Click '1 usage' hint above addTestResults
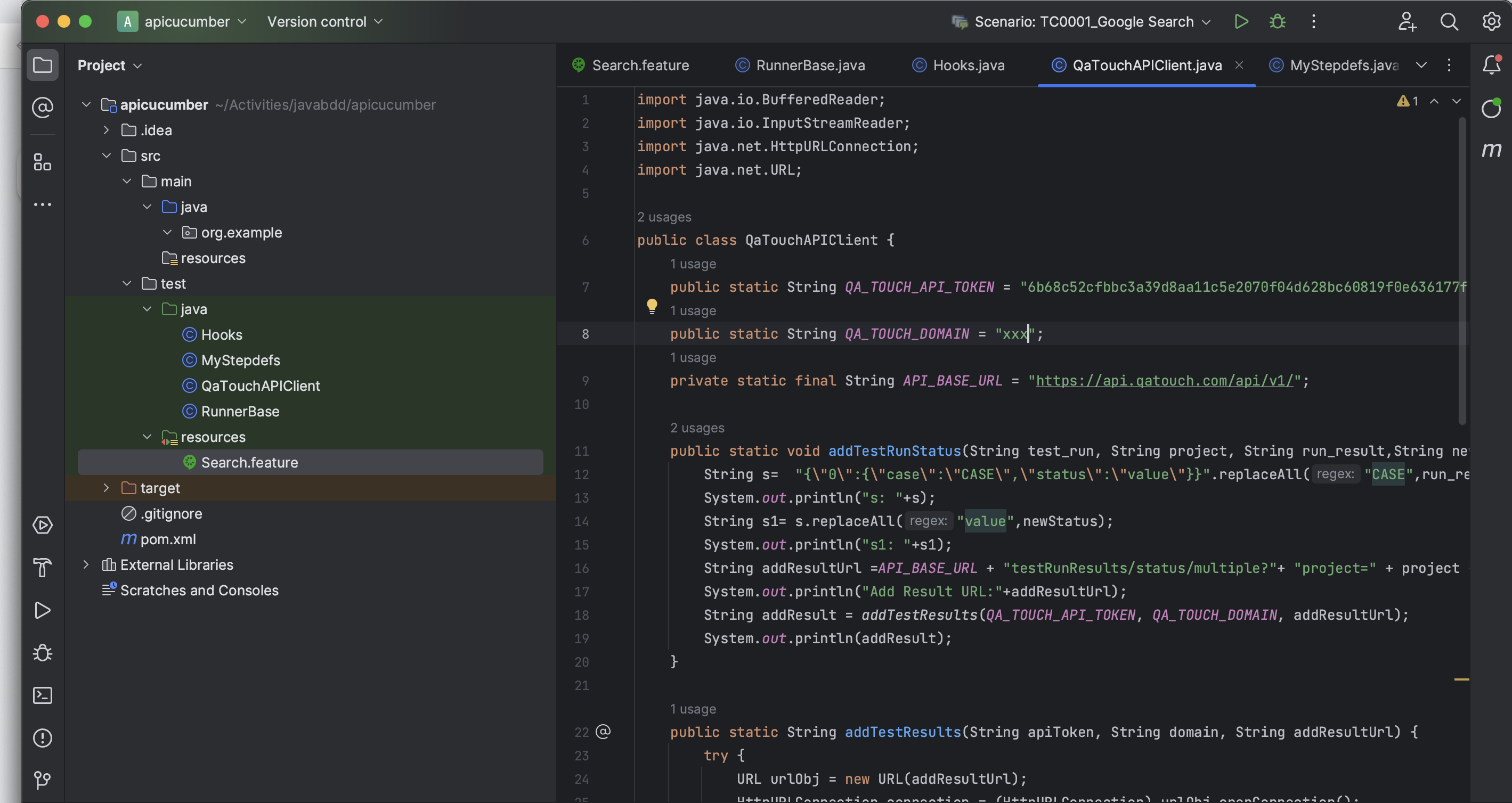 point(693,709)
